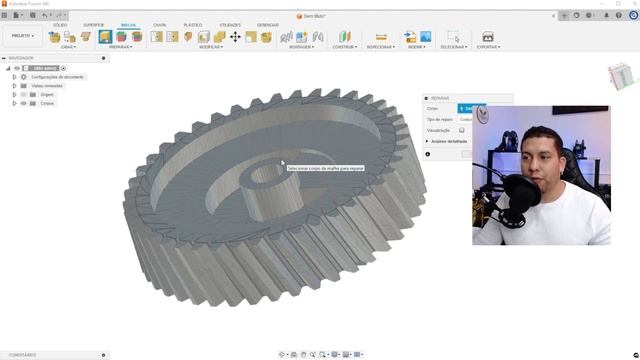Viewport: 640px width, 360px height.
Task: Click the Generate Face Groups icon
Action: point(121,37)
